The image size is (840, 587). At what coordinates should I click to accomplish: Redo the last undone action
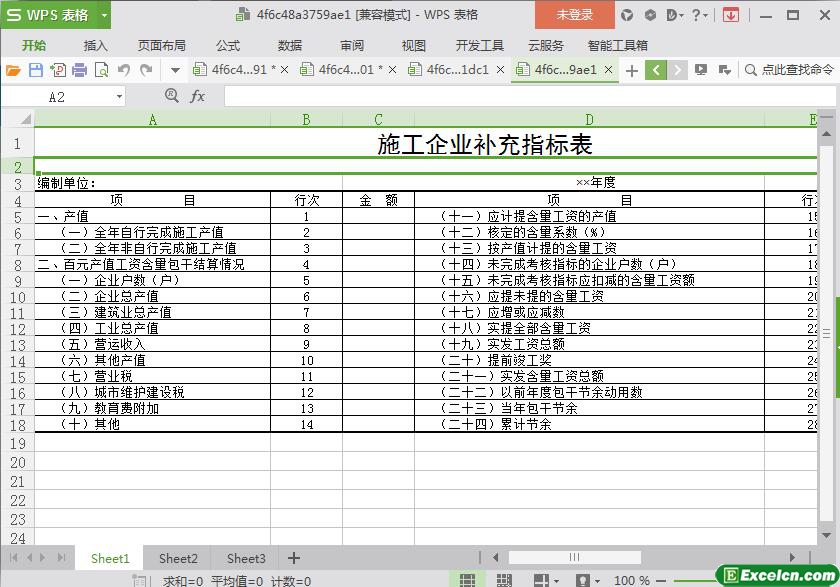point(146,70)
